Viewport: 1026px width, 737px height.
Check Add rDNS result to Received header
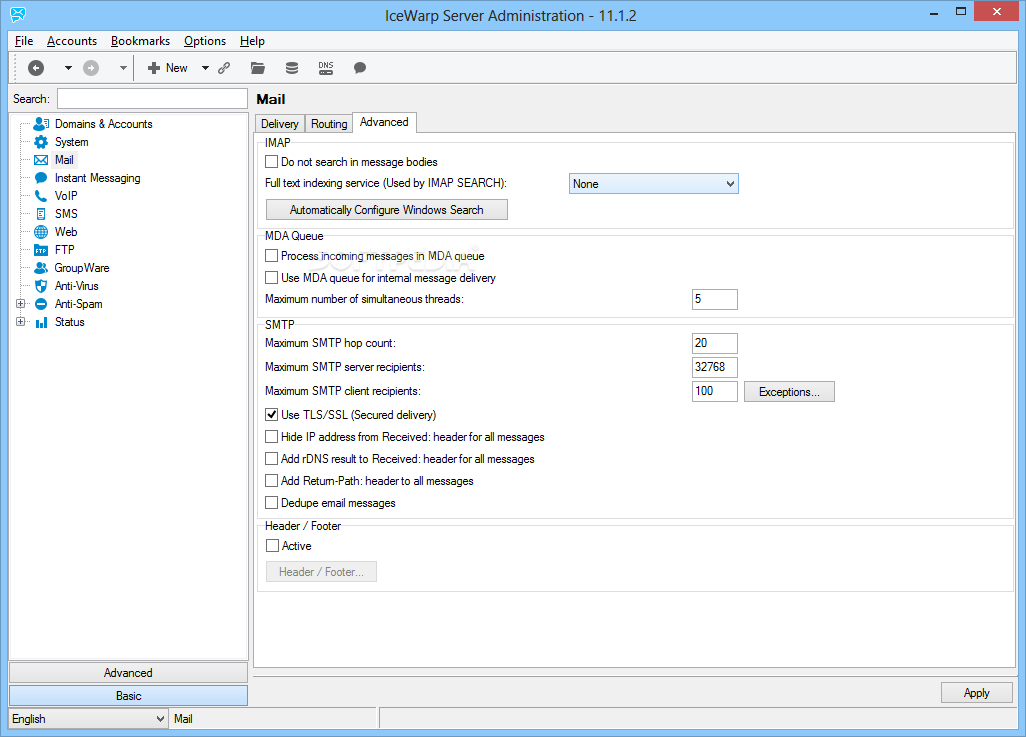(x=272, y=459)
